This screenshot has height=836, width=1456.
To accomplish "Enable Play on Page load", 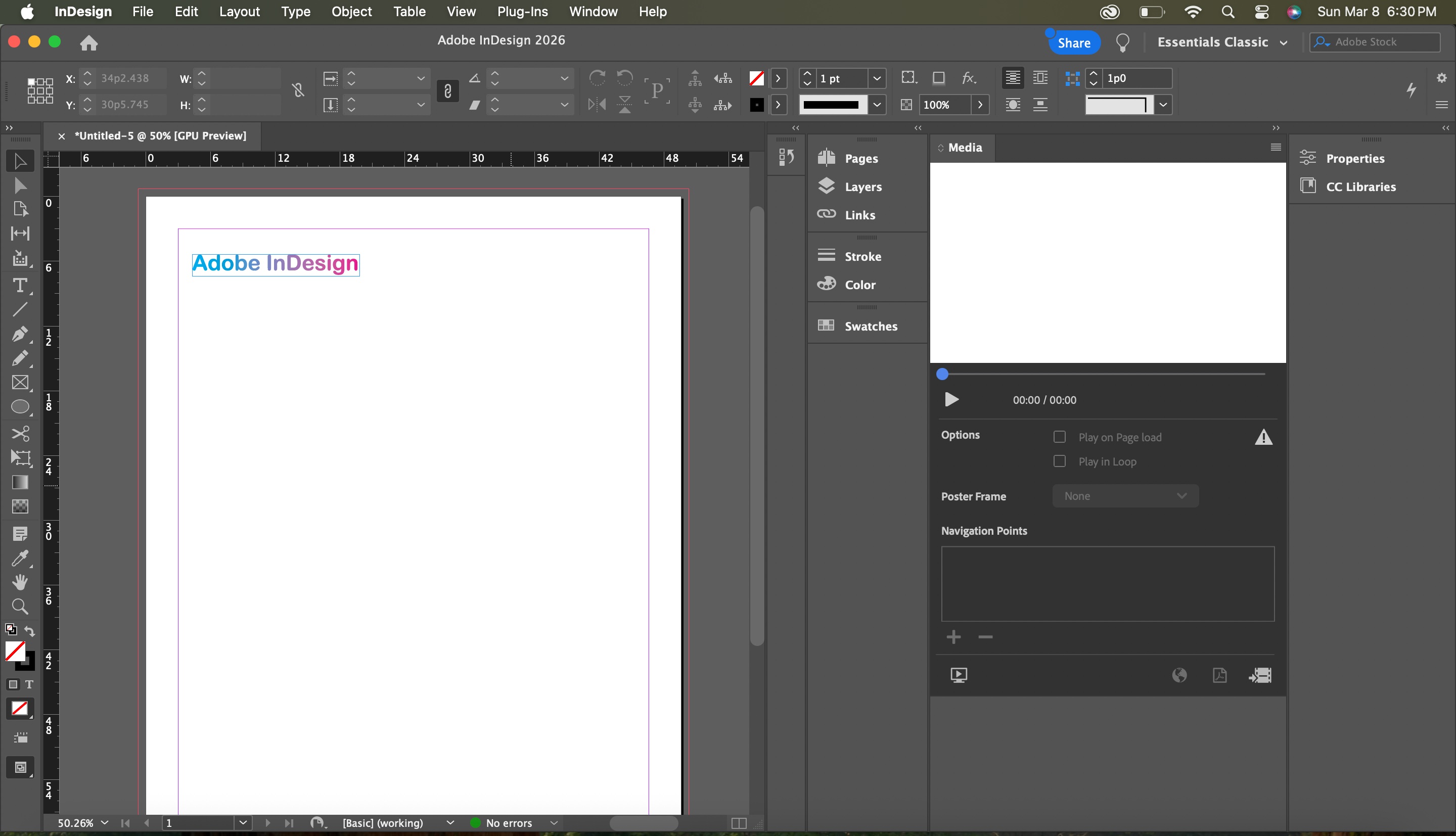I will click(x=1059, y=437).
